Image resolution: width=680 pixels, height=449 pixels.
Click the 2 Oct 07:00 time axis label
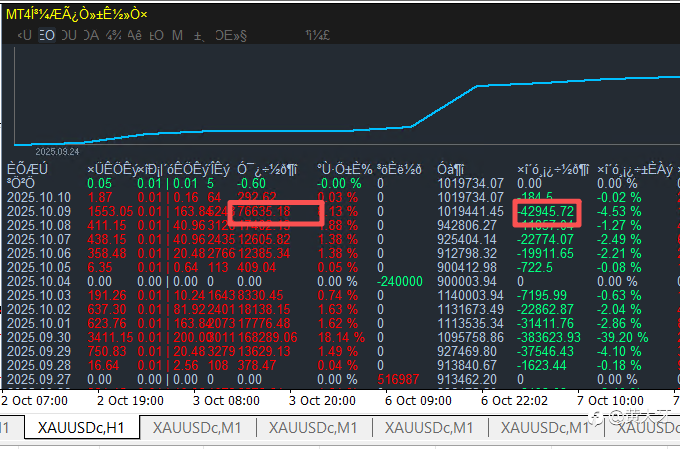tap(34, 400)
